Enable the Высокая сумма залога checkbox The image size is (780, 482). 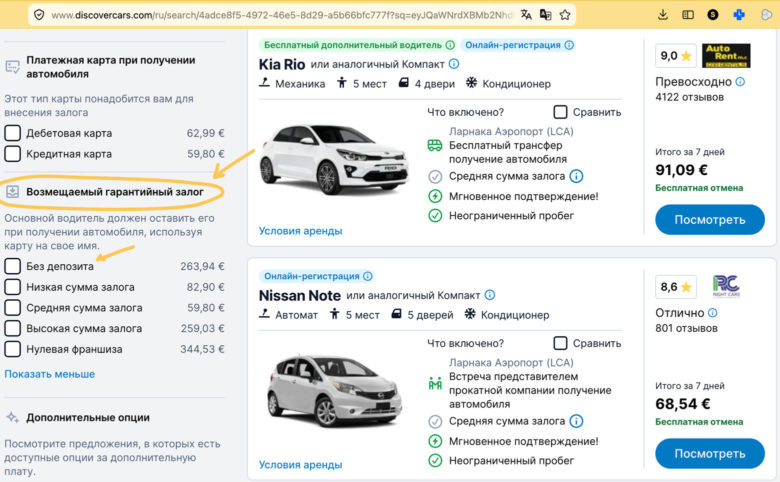click(12, 328)
